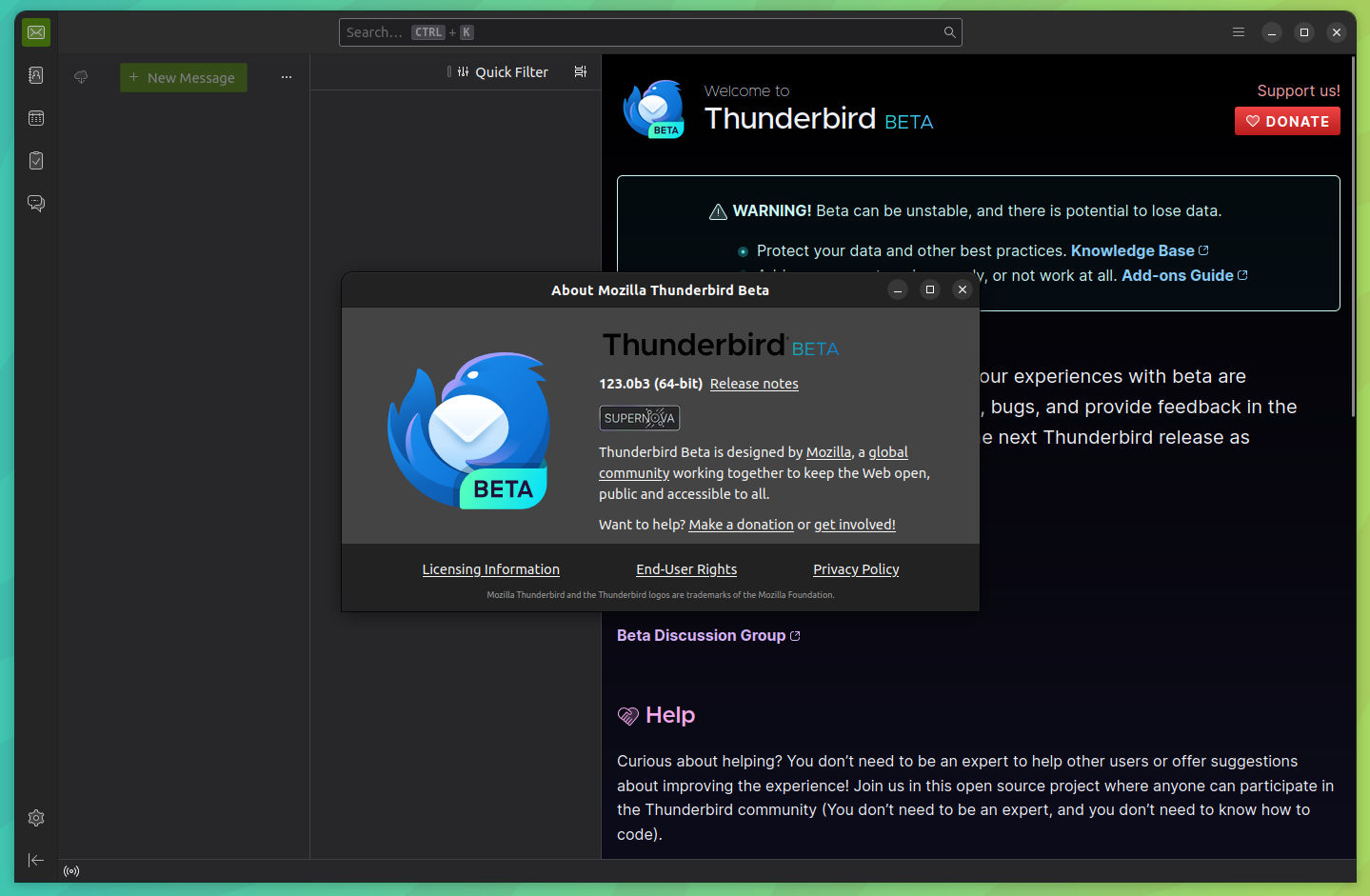This screenshot has width=1370, height=896.
Task: Select the Mail space icon
Action: (35, 31)
